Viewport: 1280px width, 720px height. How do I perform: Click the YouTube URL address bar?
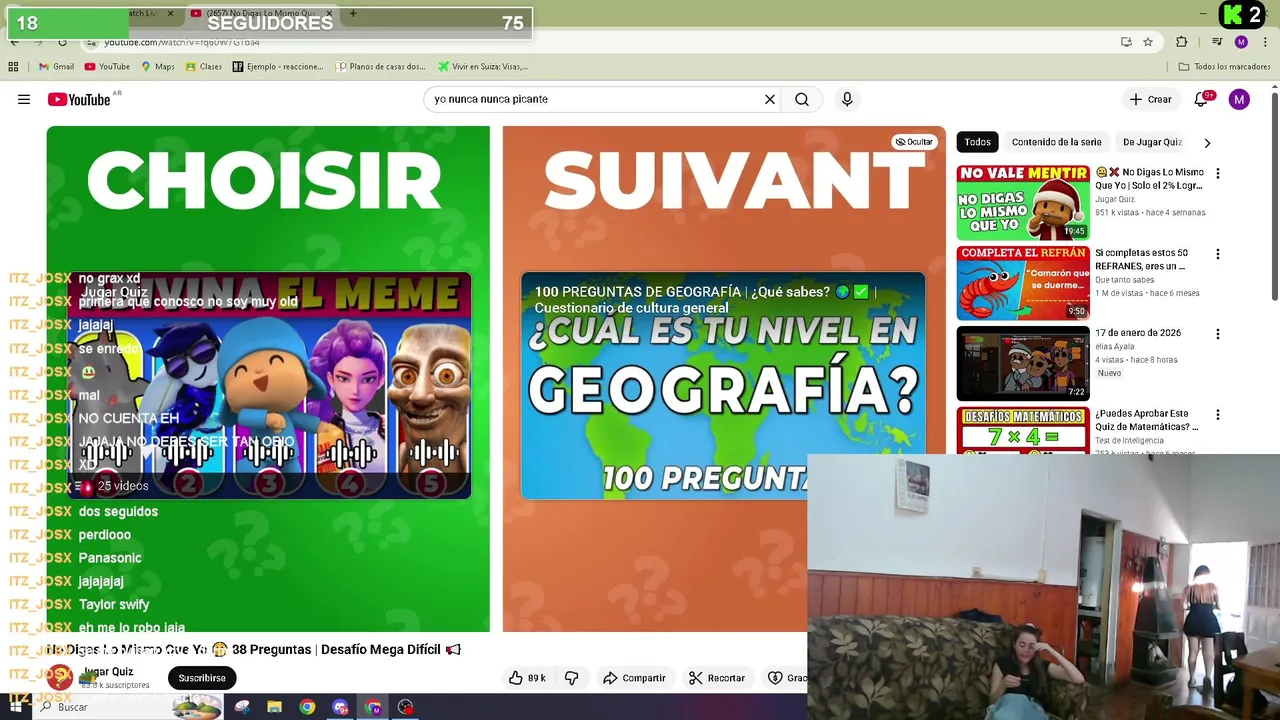[x=600, y=42]
